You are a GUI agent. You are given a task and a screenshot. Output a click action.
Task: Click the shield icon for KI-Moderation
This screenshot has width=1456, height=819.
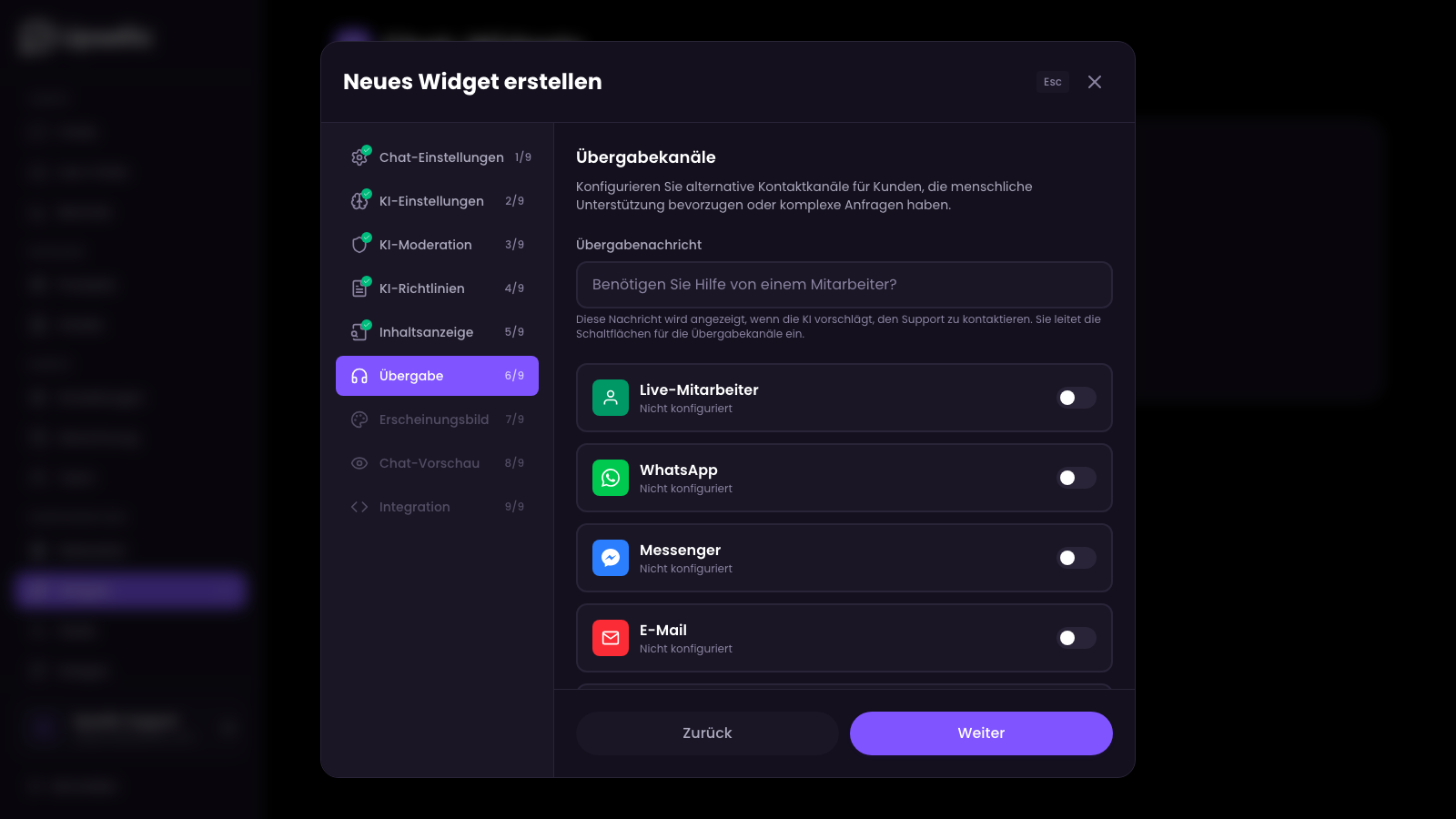coord(360,244)
